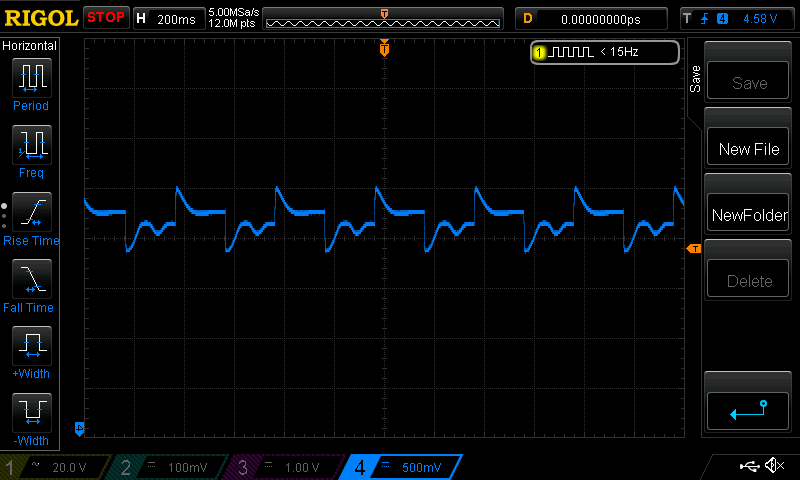Select the +Width measurement icon
800x480 pixels.
[x=31, y=352]
